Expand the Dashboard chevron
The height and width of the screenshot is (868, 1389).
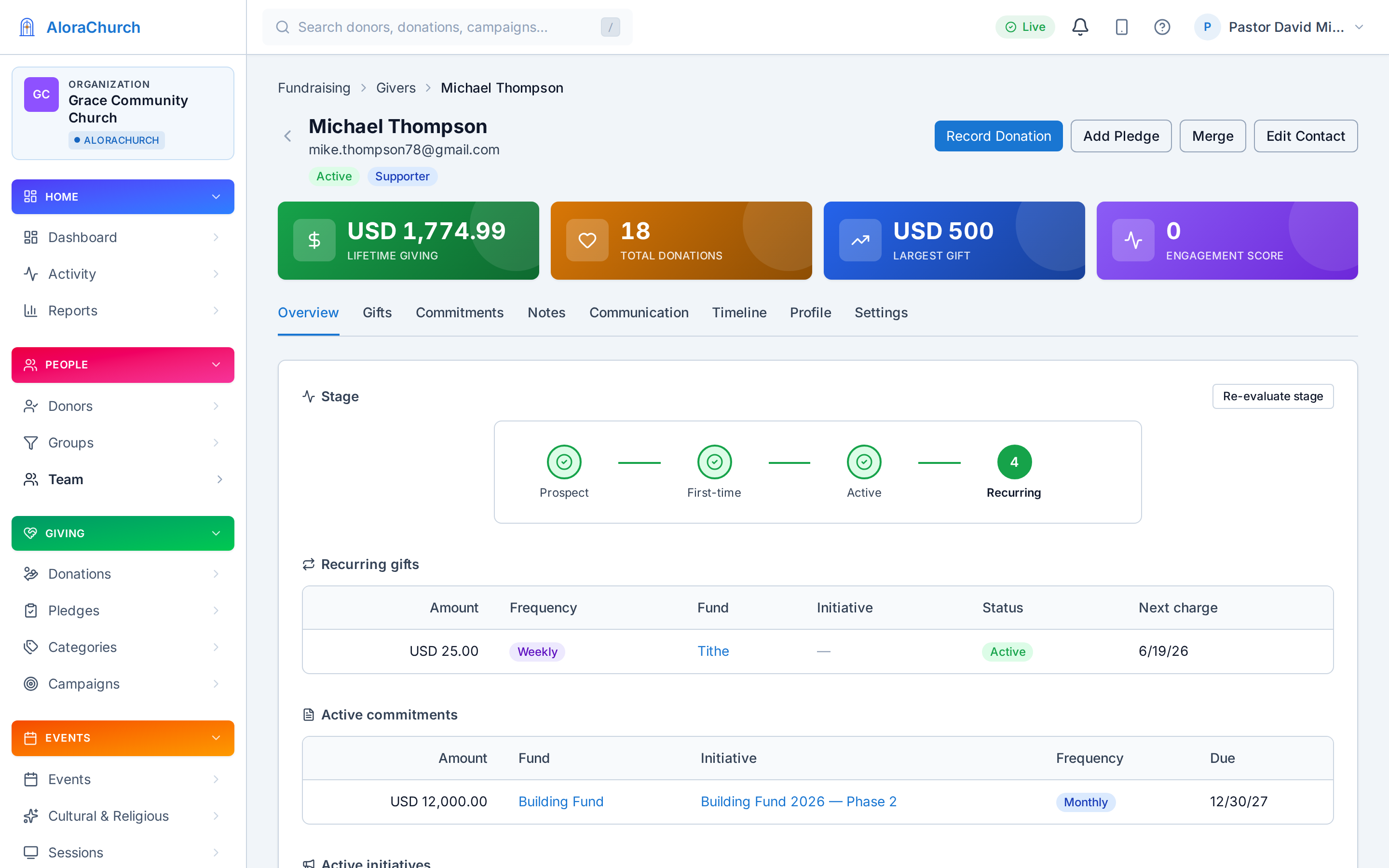click(217, 237)
